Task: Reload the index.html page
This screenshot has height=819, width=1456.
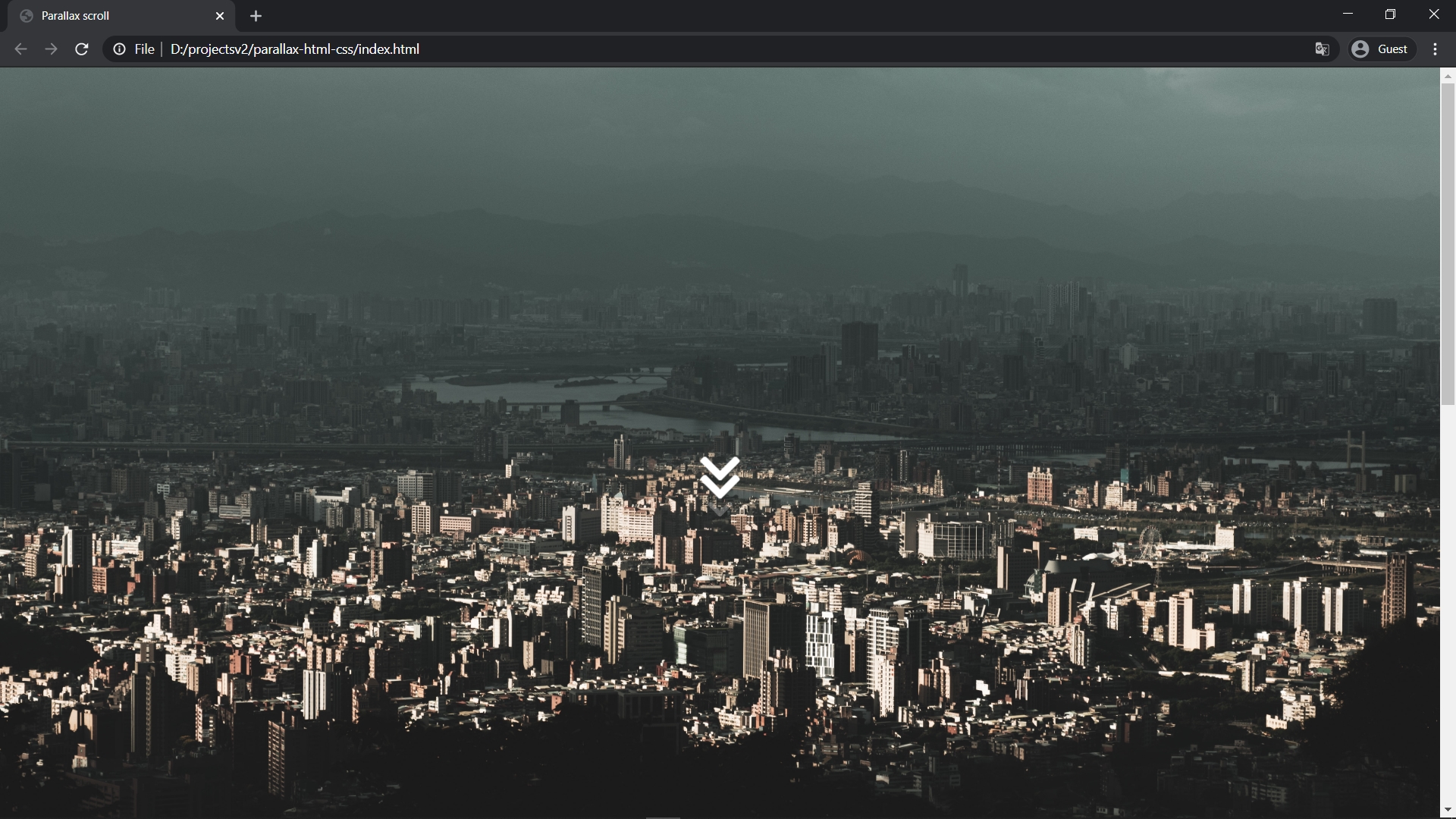Action: (x=82, y=49)
